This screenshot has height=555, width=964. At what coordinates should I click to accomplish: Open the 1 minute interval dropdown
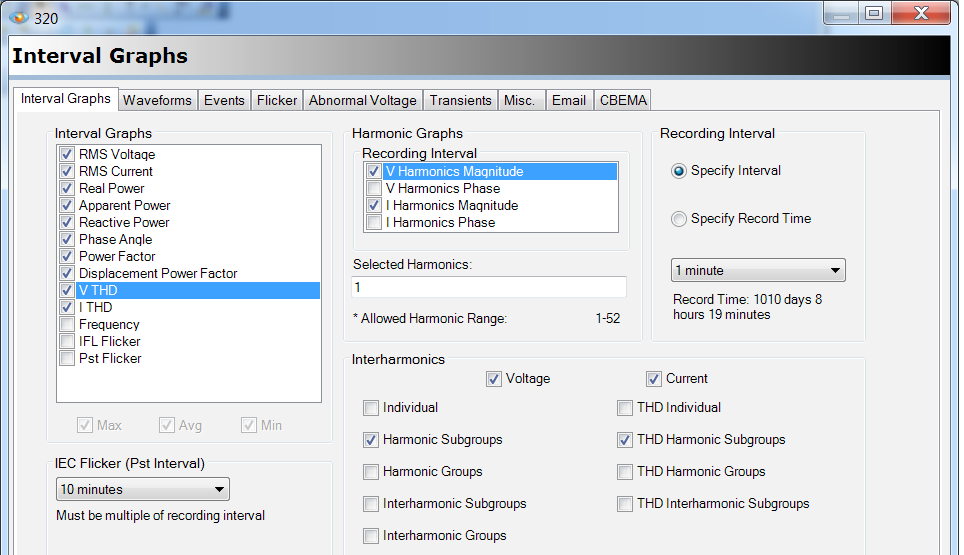(x=758, y=270)
